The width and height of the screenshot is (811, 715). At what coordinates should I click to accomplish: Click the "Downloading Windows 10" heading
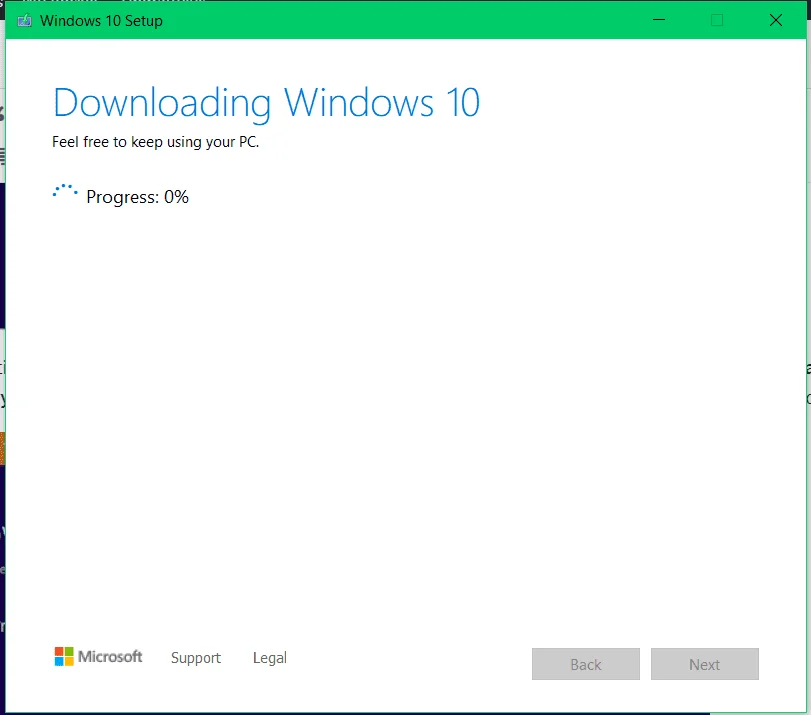click(266, 103)
